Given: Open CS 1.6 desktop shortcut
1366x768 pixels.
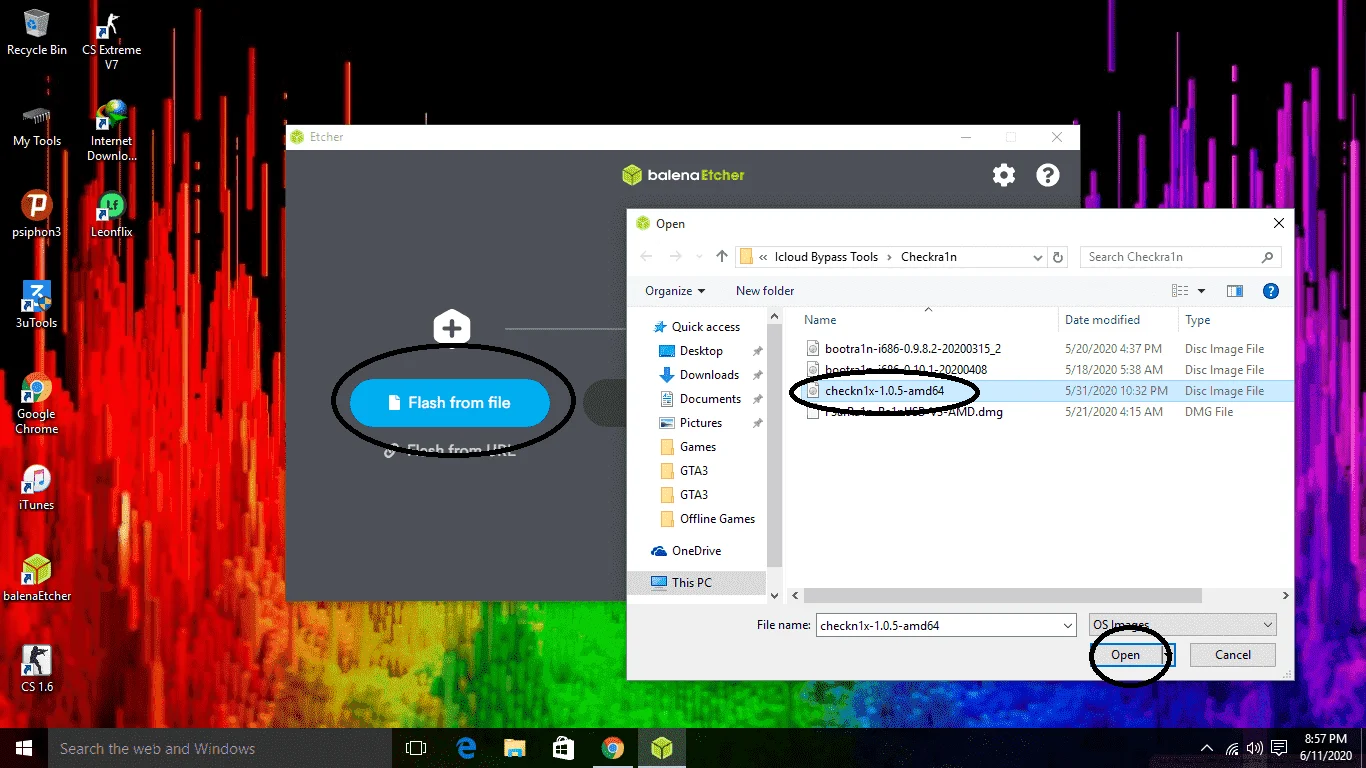Looking at the screenshot, I should point(37,669).
